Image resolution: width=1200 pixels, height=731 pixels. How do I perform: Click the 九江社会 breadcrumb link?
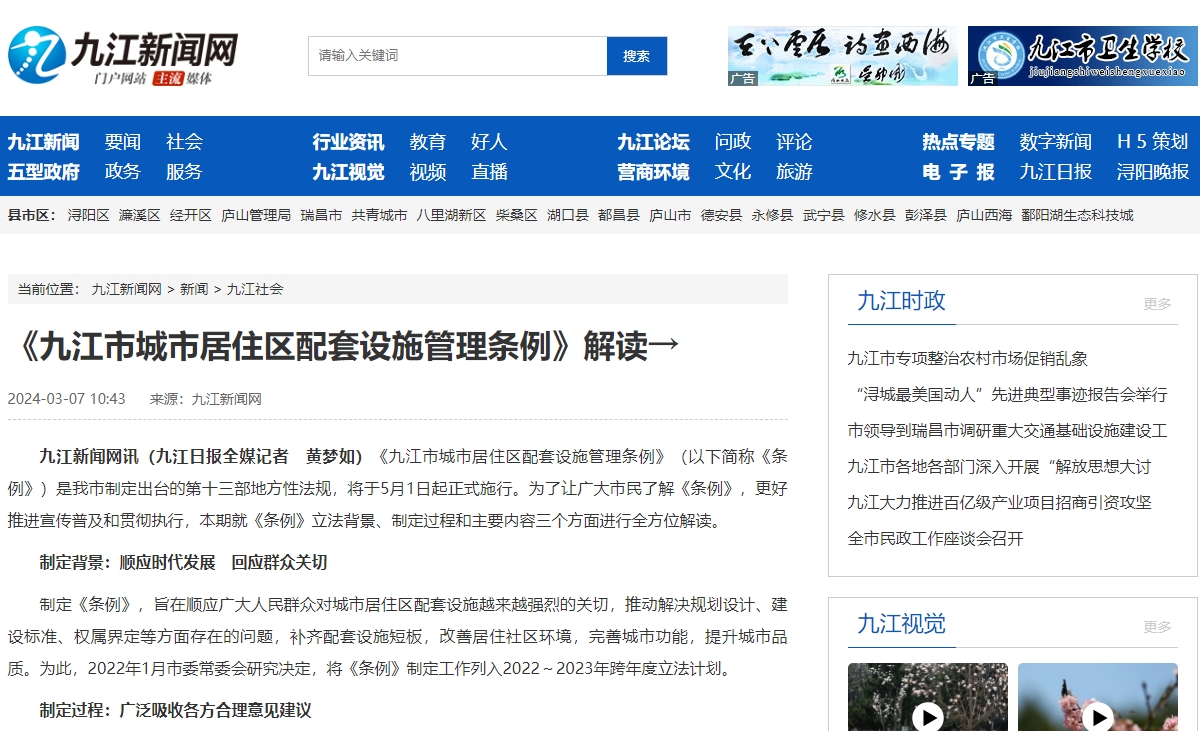pos(255,289)
